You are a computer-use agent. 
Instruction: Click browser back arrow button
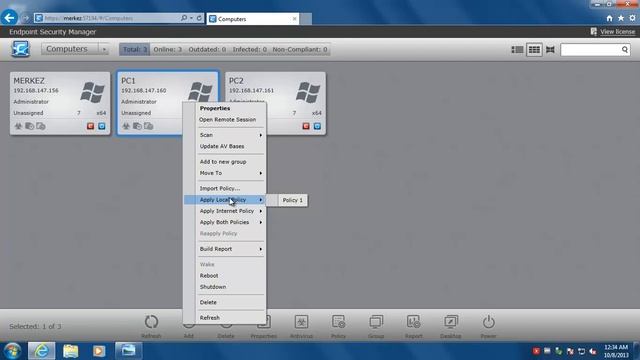click(9, 18)
